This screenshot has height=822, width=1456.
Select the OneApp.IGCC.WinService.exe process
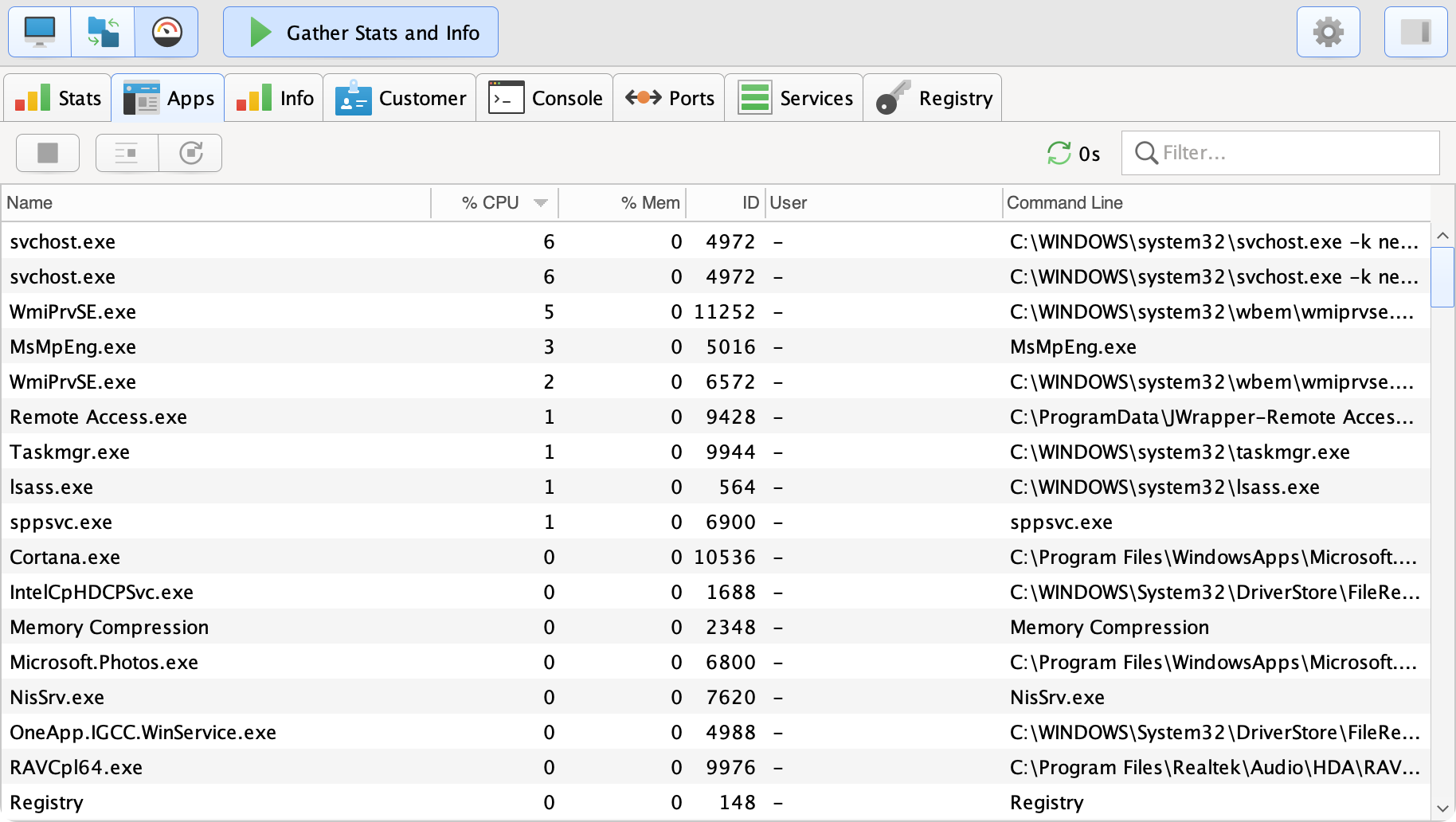(143, 732)
